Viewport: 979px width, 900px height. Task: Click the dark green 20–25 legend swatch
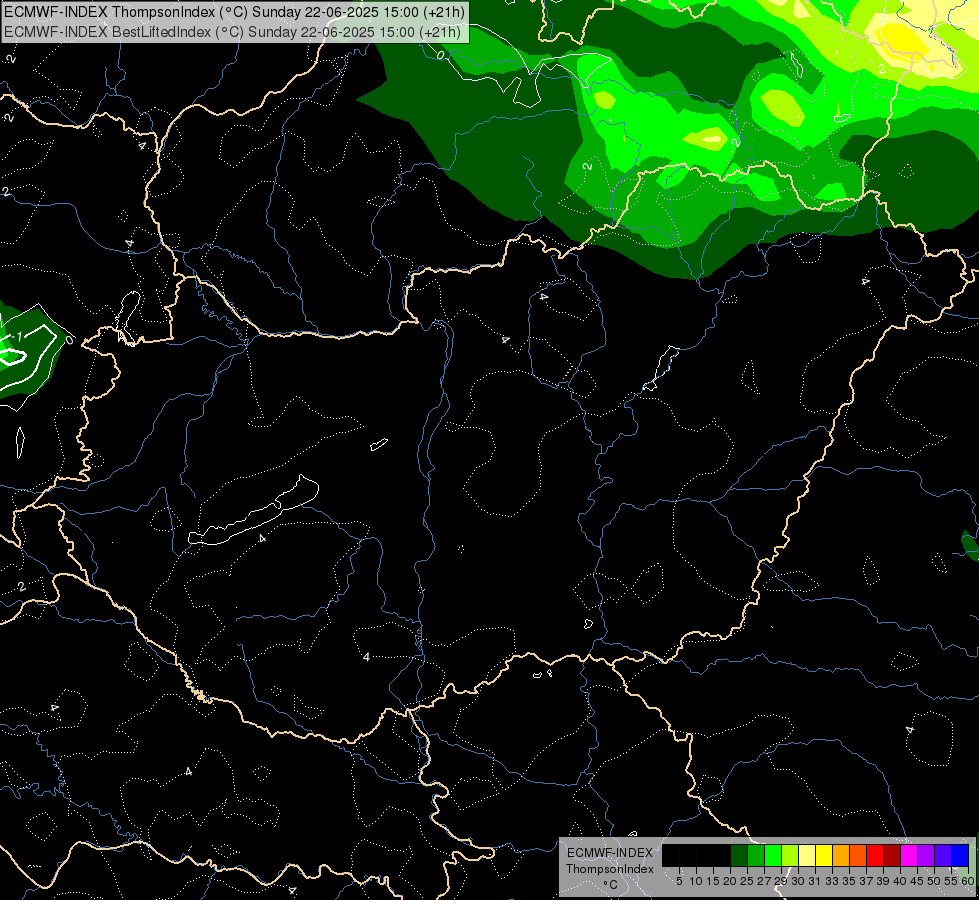point(739,855)
